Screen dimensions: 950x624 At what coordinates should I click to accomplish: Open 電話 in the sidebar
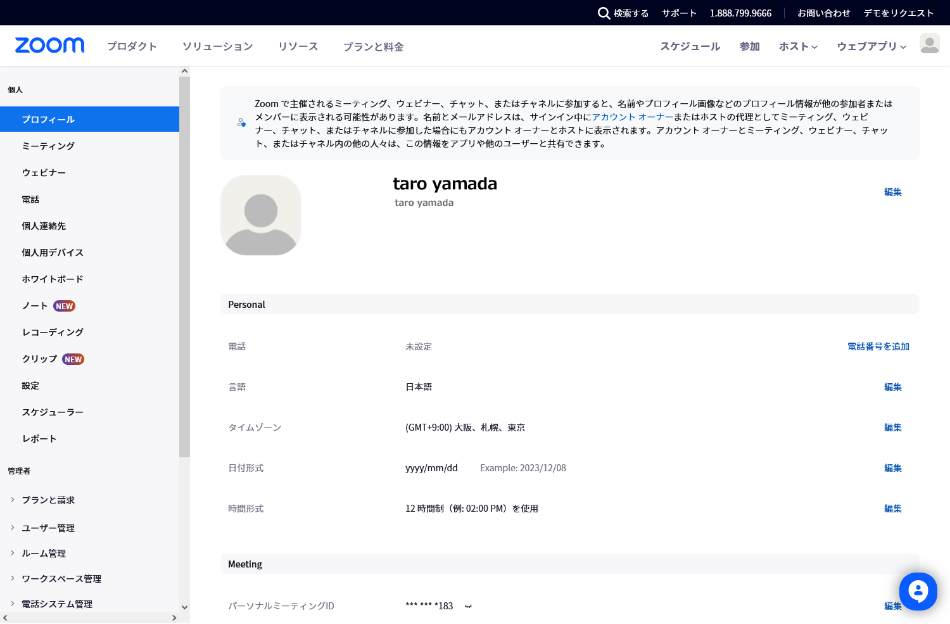click(x=30, y=199)
